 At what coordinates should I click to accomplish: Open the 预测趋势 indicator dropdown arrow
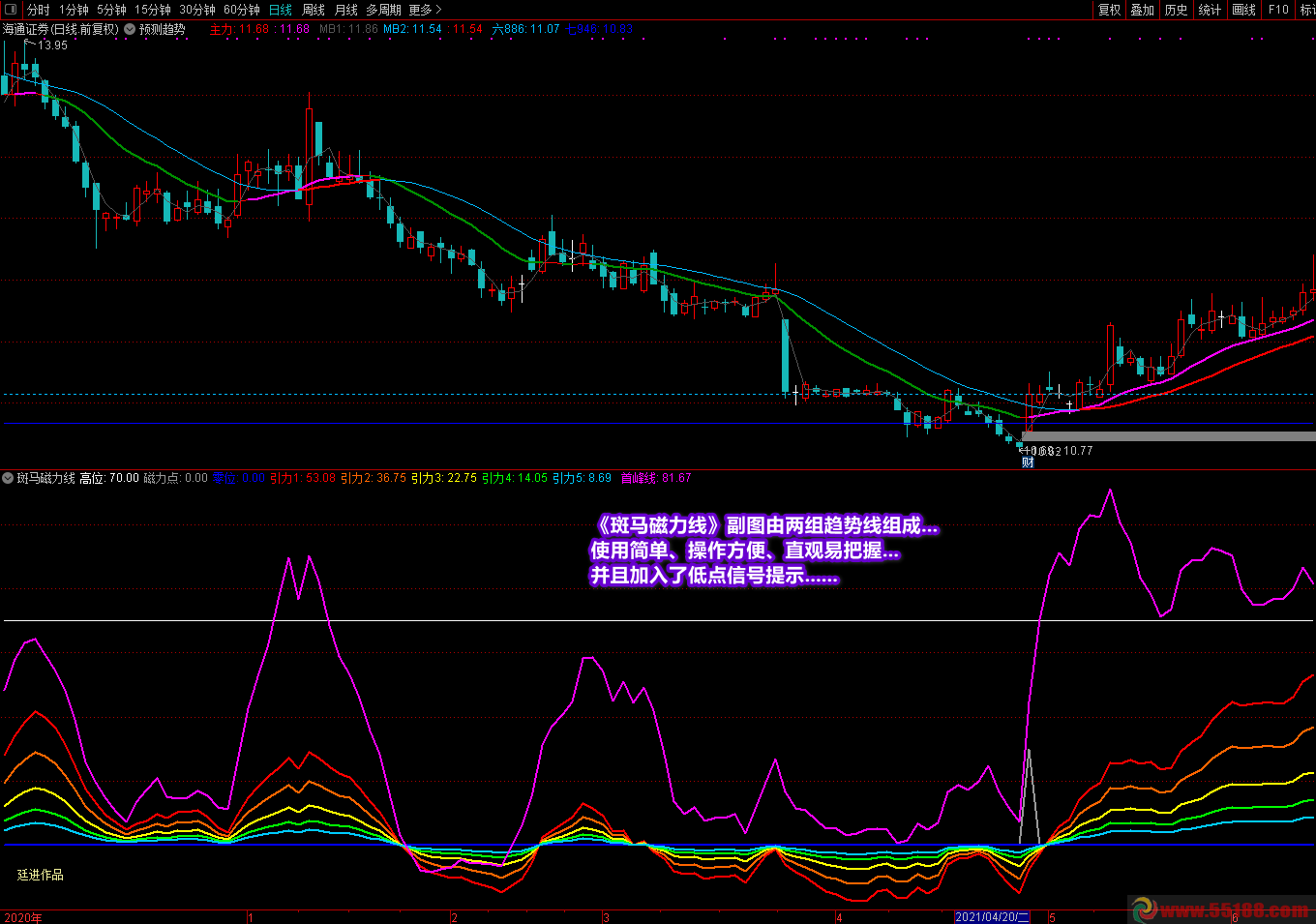point(130,29)
